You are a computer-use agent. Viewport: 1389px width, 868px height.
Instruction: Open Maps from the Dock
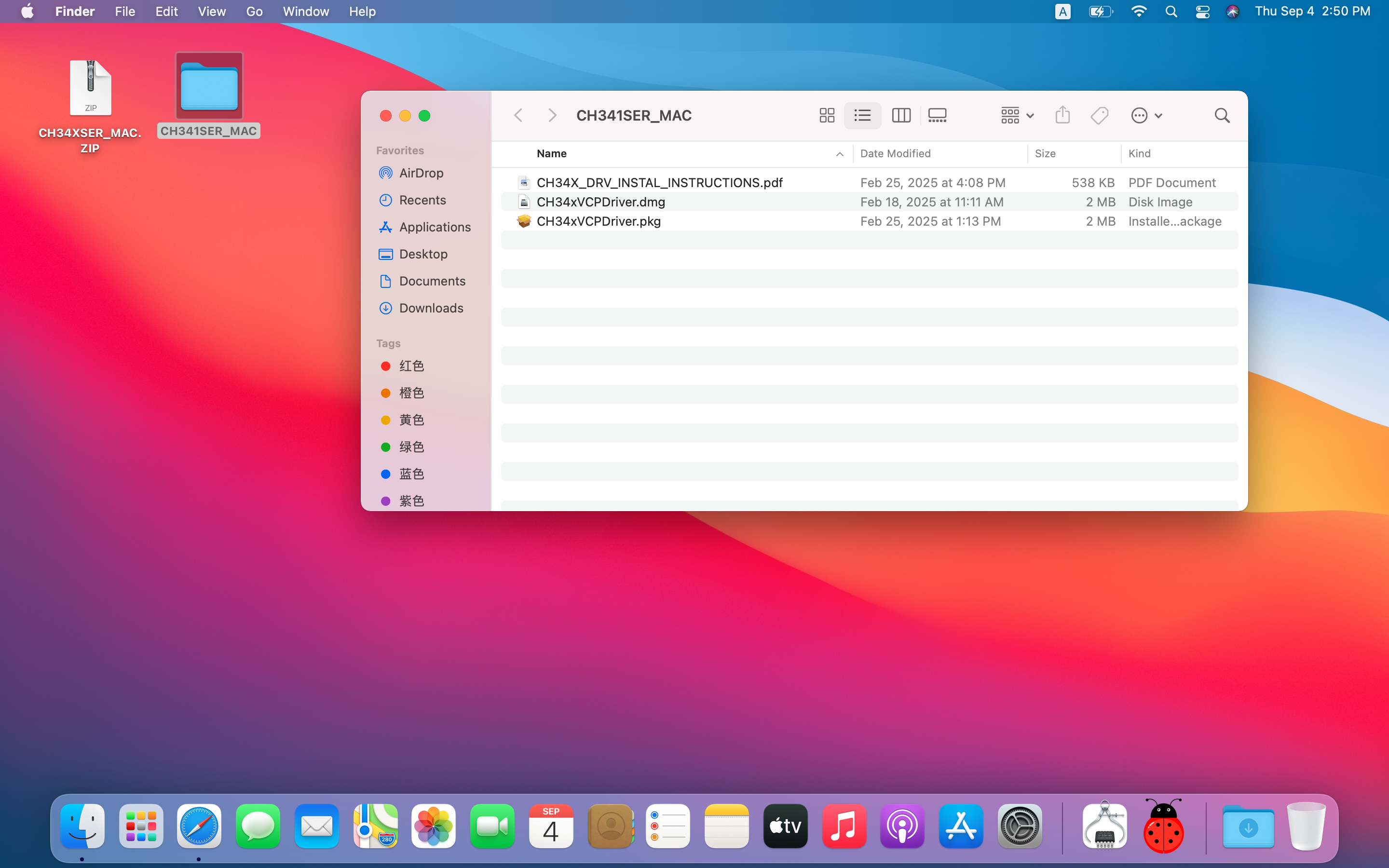pos(375,826)
